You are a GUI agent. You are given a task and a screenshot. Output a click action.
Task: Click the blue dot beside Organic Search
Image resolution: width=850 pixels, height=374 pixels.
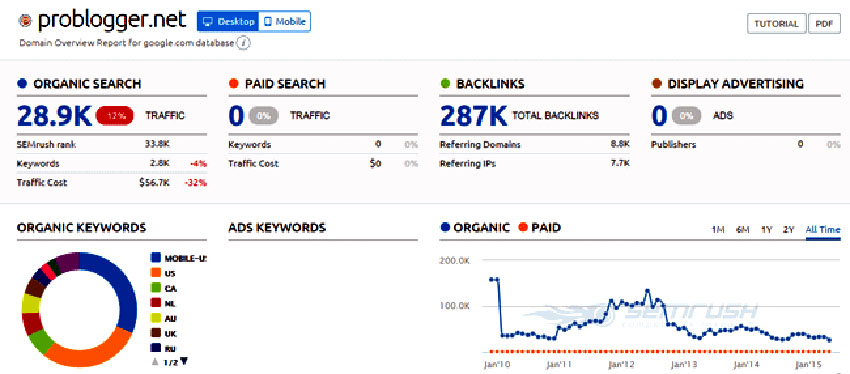pyautogui.click(x=22, y=84)
